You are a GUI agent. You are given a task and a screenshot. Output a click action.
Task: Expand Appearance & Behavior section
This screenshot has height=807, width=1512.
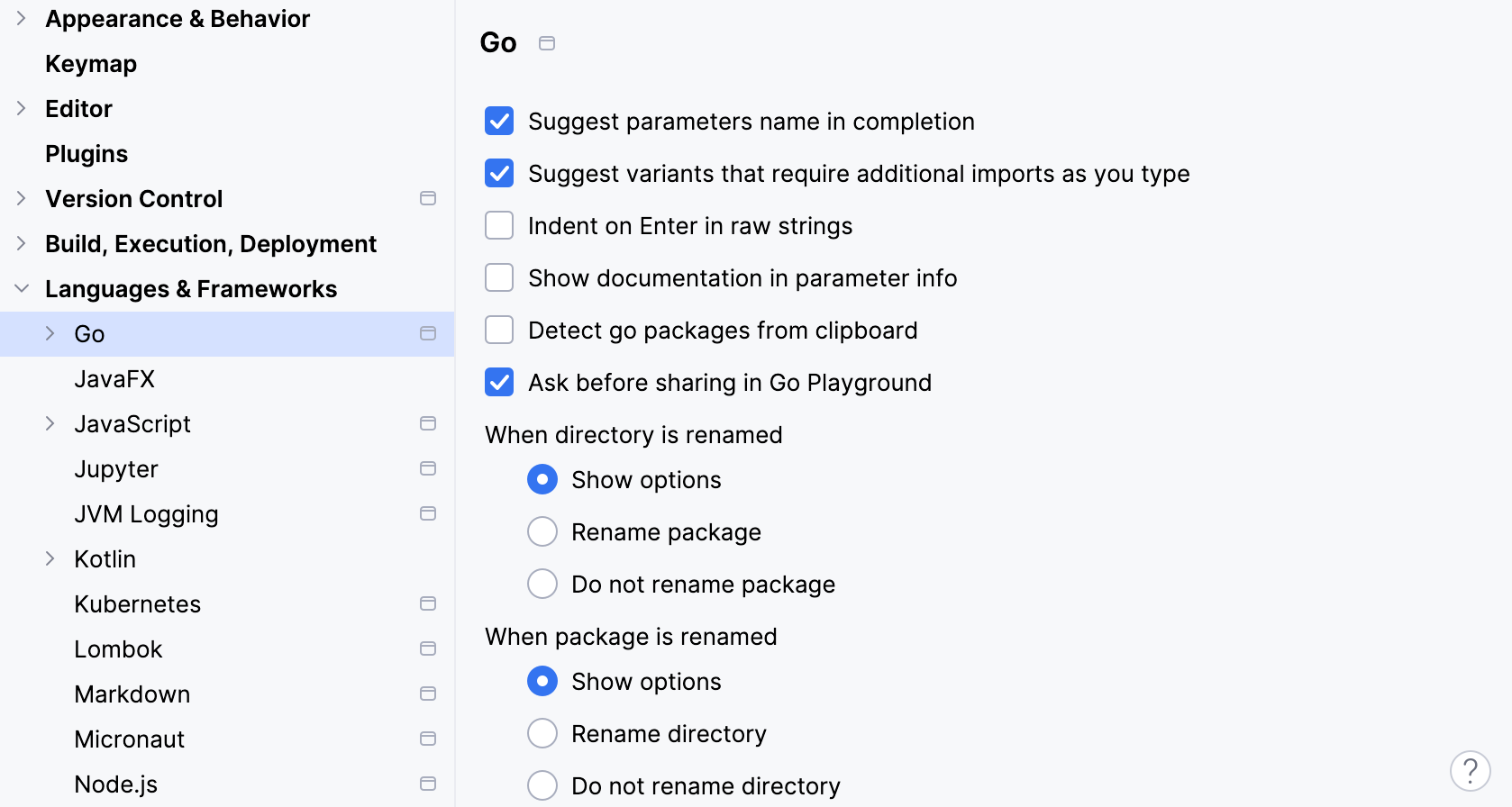(x=22, y=18)
